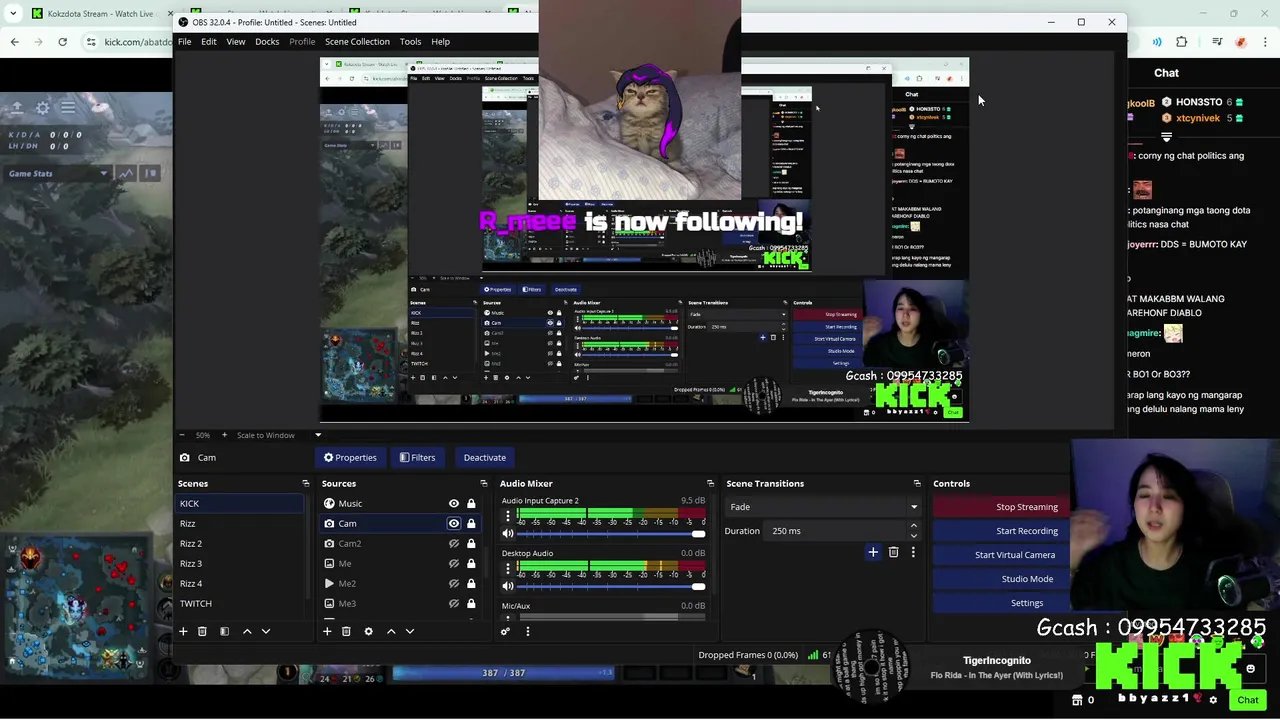Show the Me3 source
This screenshot has height=720, width=1280.
tap(454, 603)
